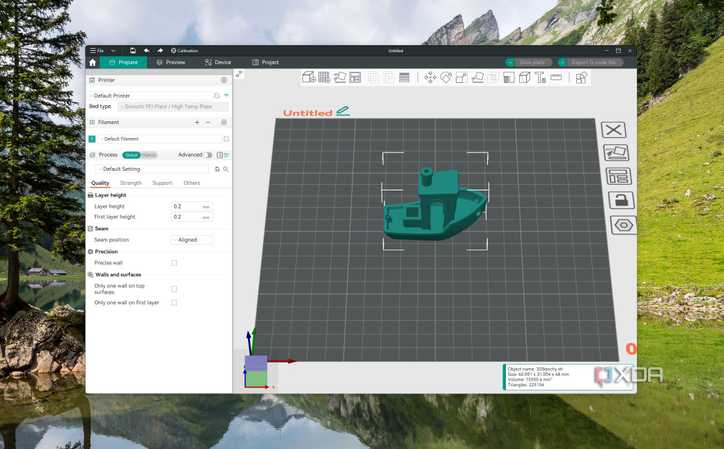Select the Move tool with four arrows
Viewport: 724px width, 449px height.
point(430,78)
